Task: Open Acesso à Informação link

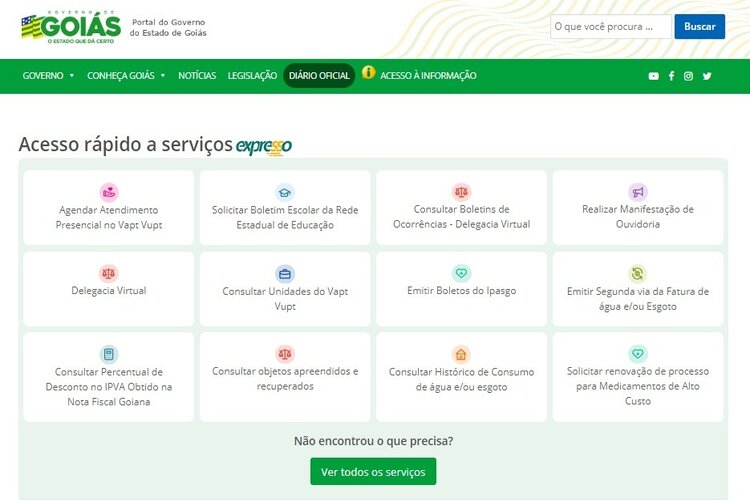Action: coord(428,76)
